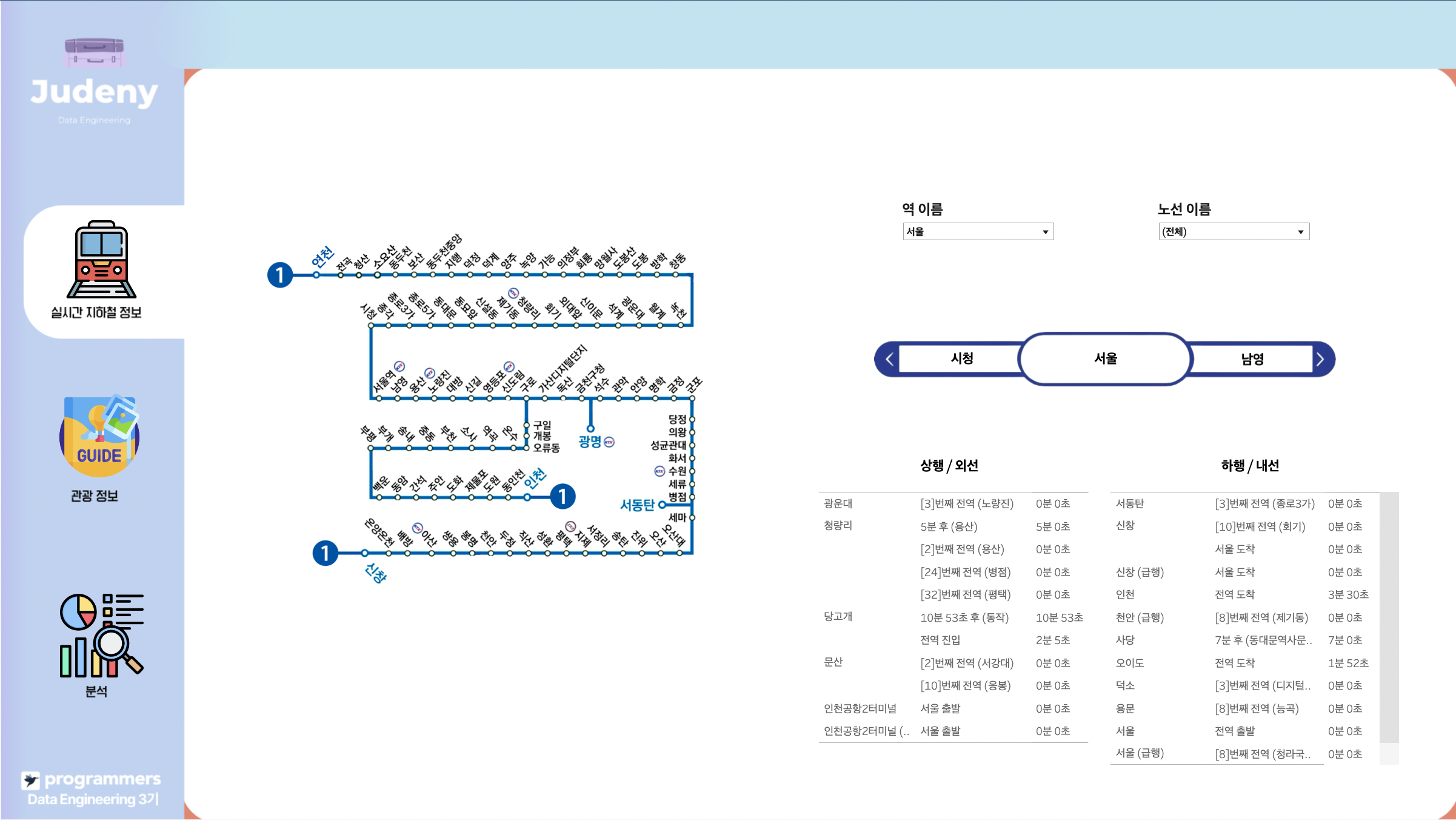The width and height of the screenshot is (1456, 820).
Task: Open the analysis chart icon
Action: [x=101, y=635]
